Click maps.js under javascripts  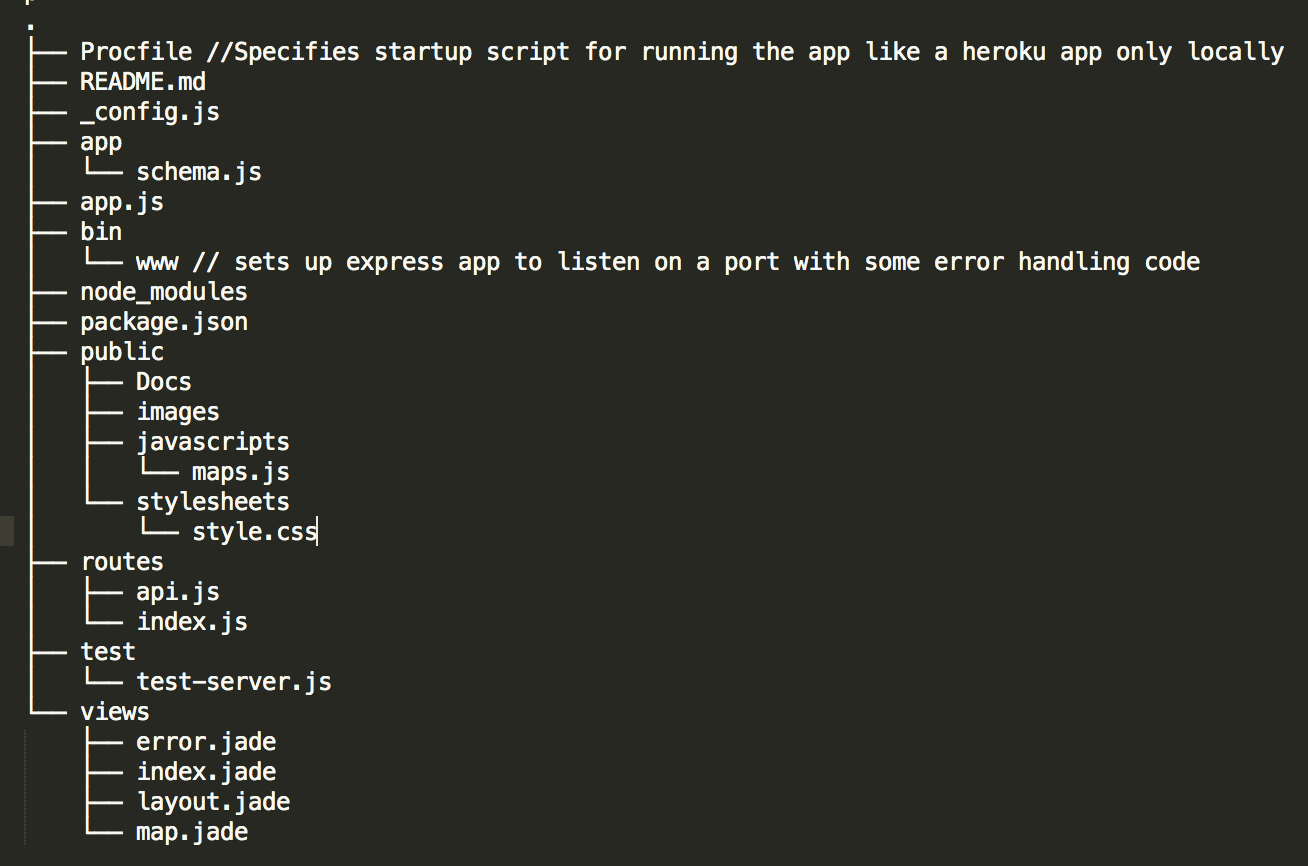click(x=240, y=472)
